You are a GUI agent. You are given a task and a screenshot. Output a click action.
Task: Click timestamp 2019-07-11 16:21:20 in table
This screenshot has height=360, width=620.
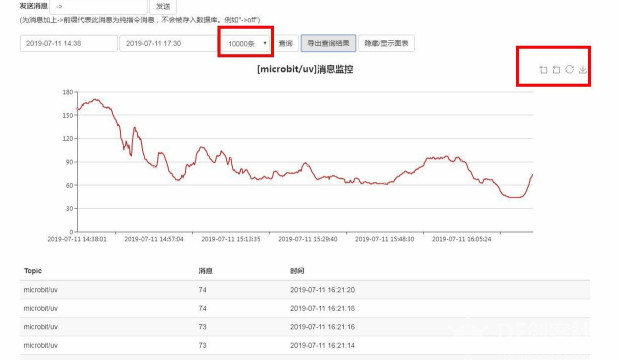pyautogui.click(x=322, y=290)
